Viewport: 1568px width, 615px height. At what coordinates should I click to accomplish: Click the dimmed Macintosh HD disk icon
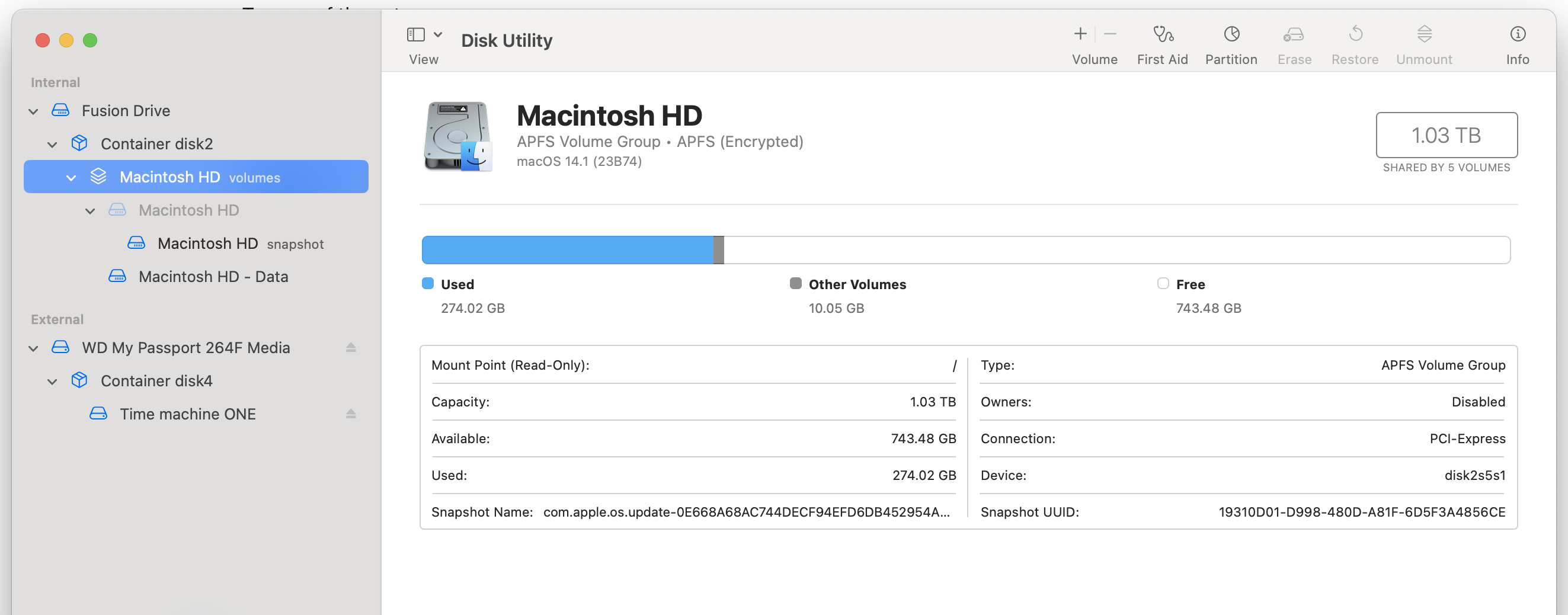(117, 210)
